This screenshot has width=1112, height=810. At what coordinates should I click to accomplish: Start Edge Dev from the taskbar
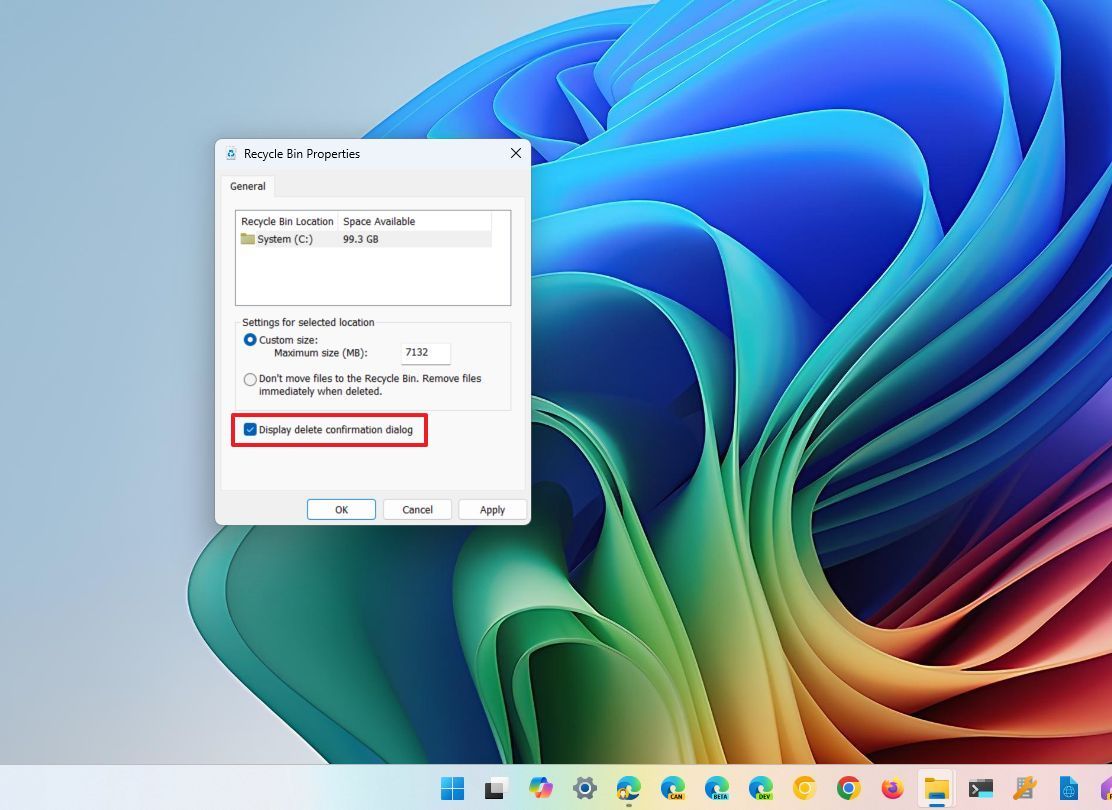tap(760, 790)
